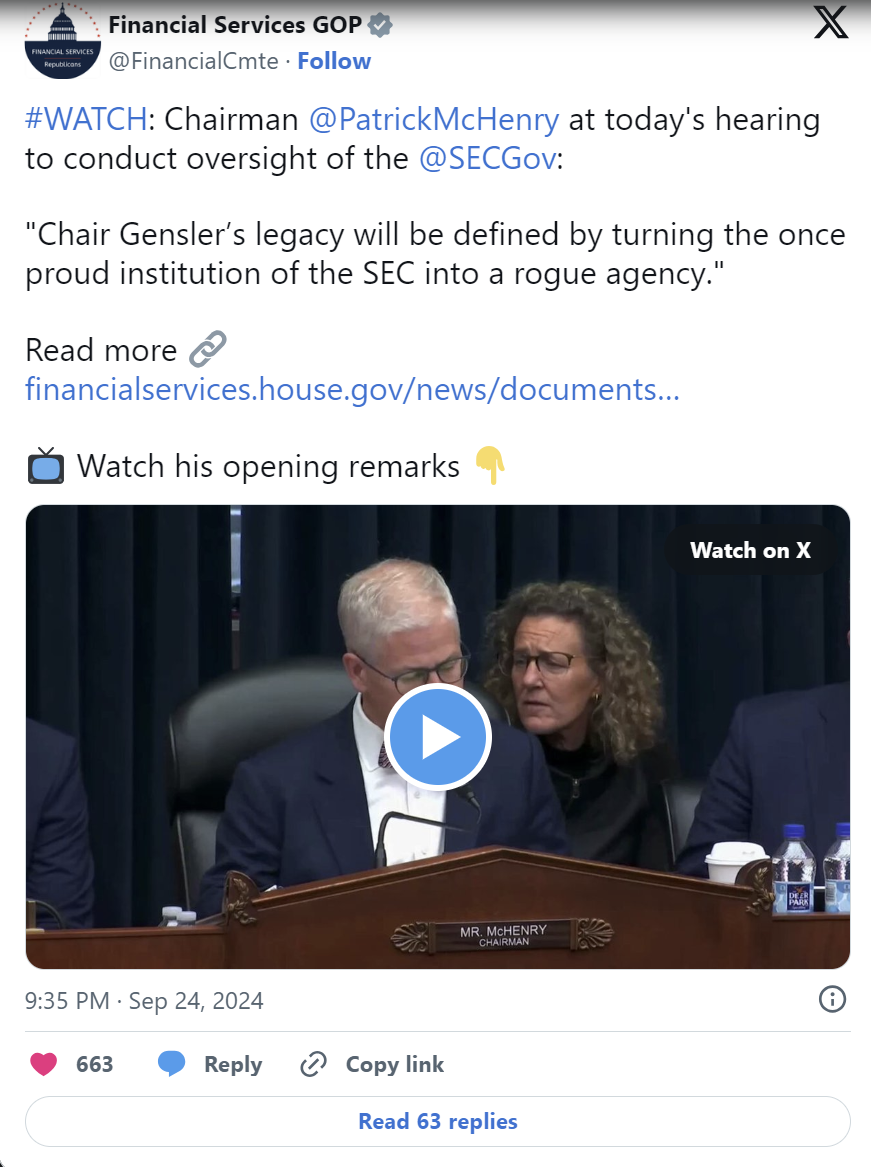The image size is (871, 1167).
Task: Click Read 63 replies button
Action: tap(438, 1121)
